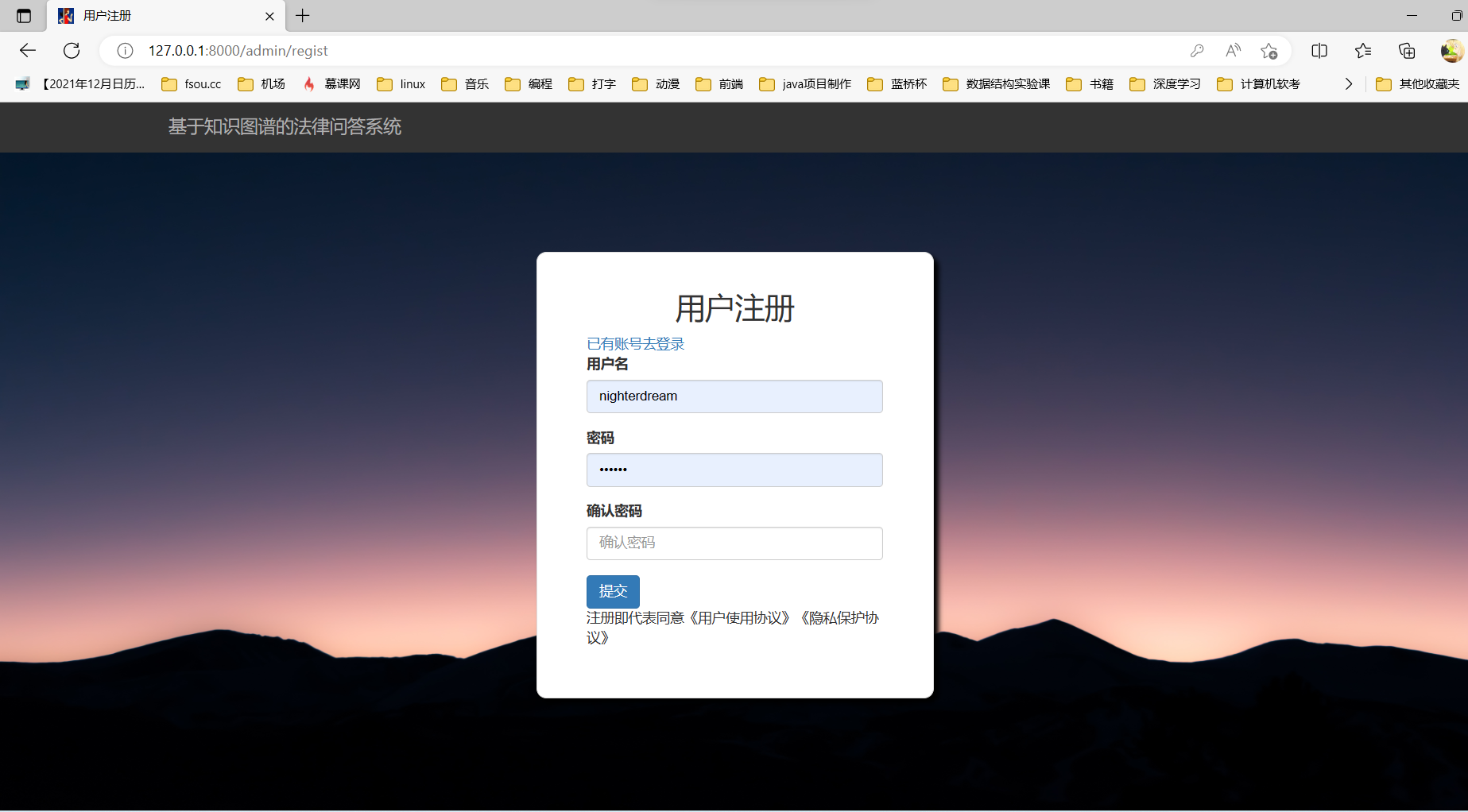Focus the 确认密码 input field
This screenshot has width=1468, height=812.
pos(734,543)
